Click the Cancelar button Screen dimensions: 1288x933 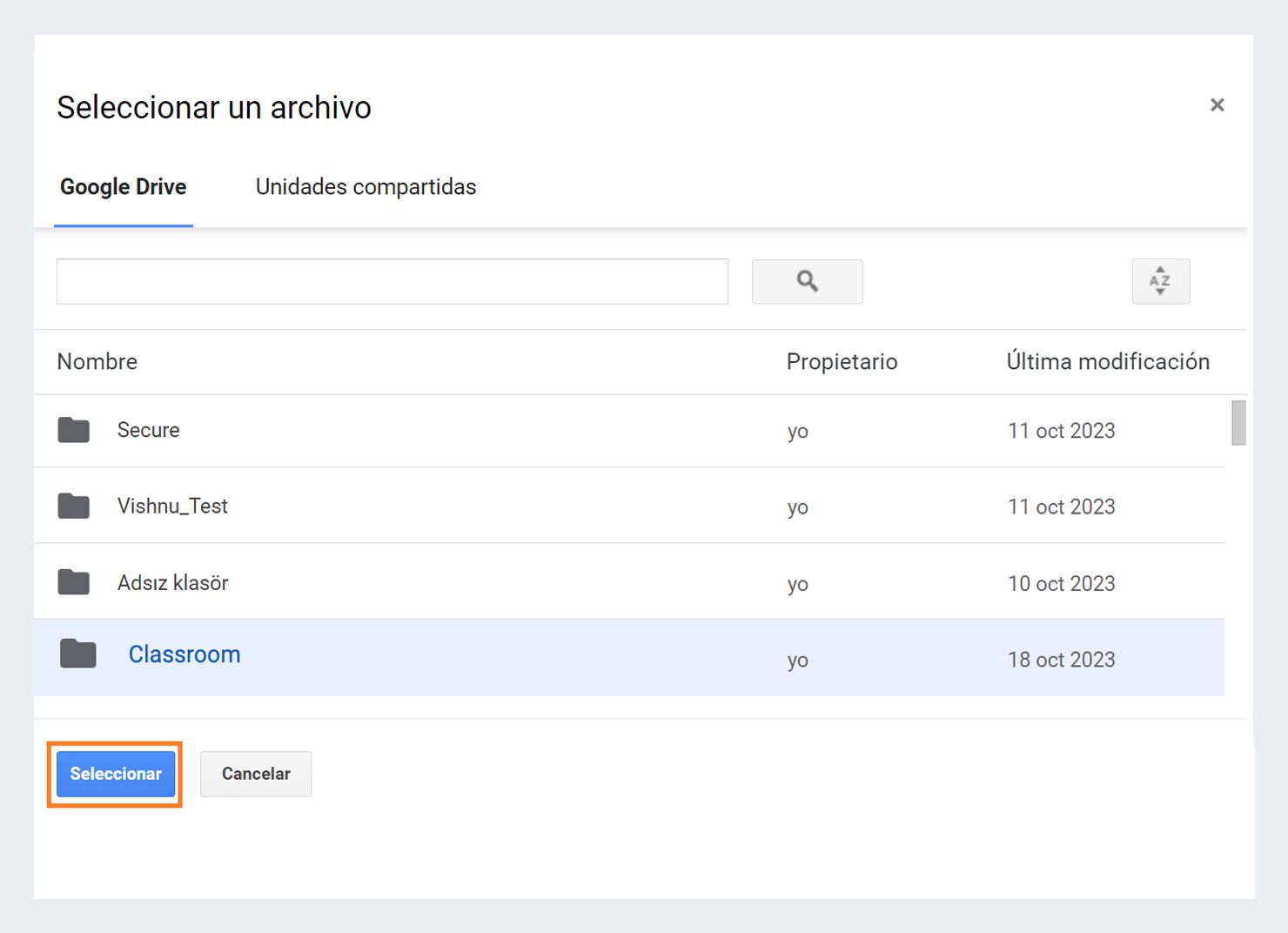(256, 774)
